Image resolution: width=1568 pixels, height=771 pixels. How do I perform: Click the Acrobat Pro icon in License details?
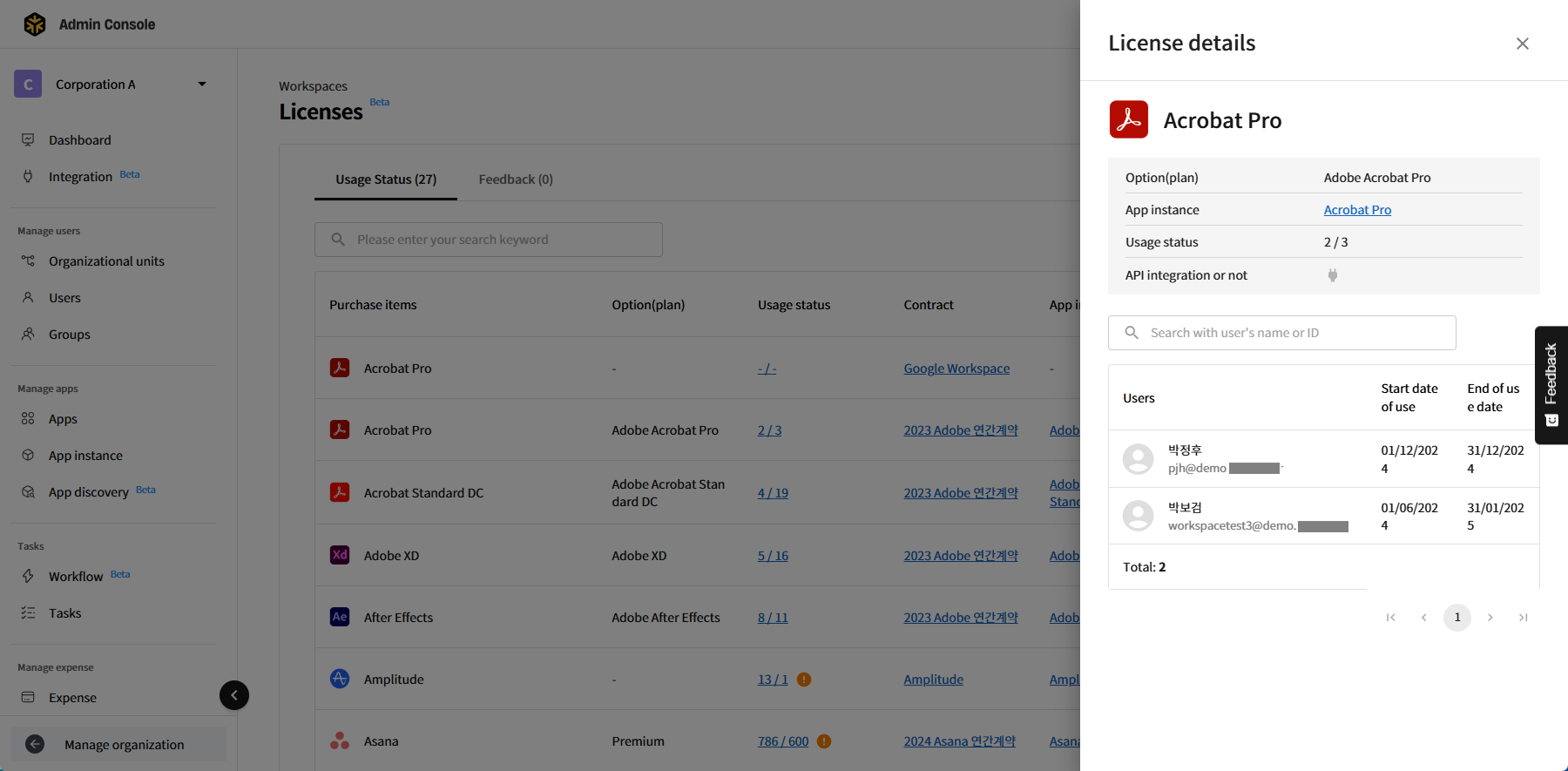pos(1129,119)
